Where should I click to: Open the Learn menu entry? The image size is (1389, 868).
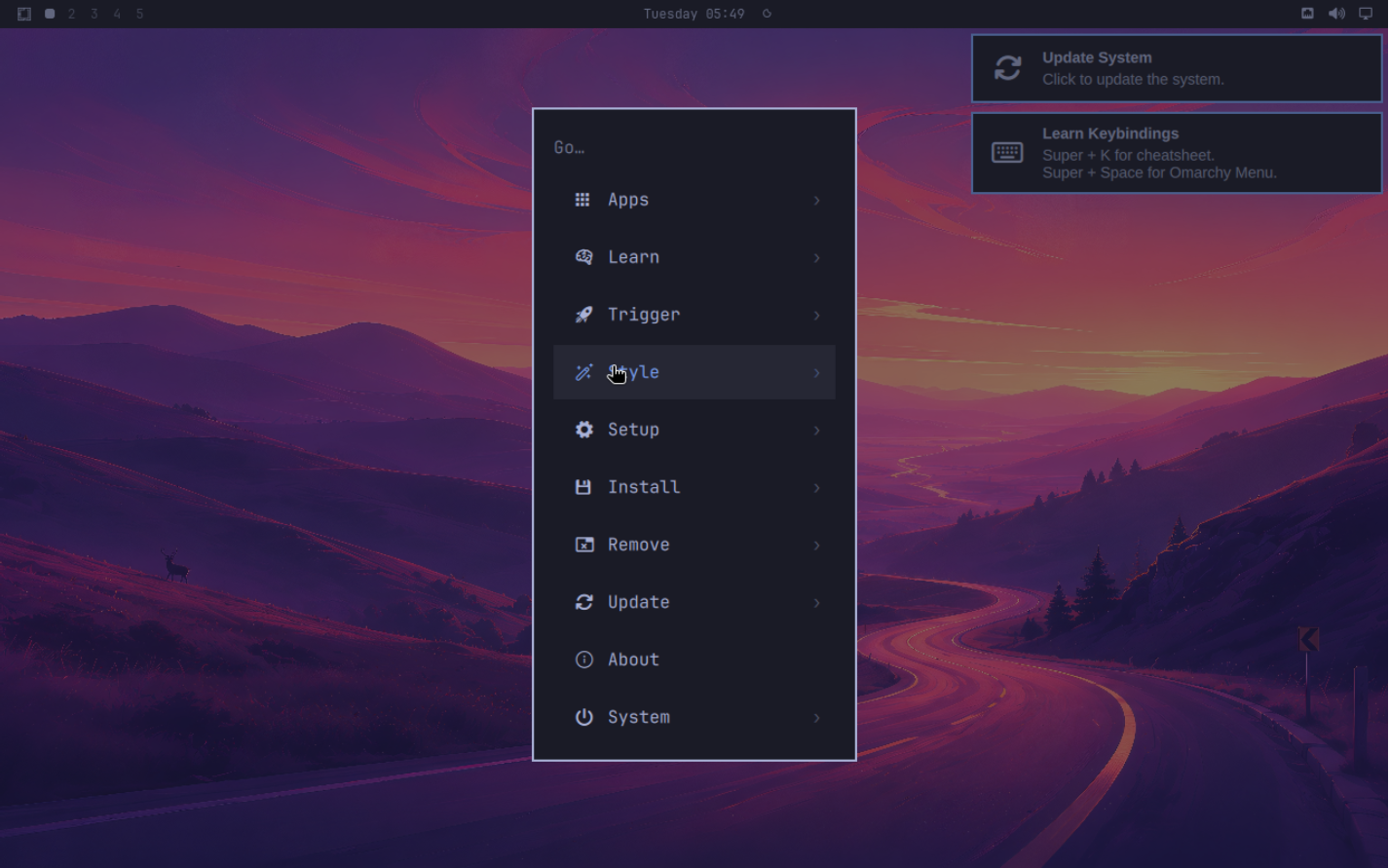694,257
